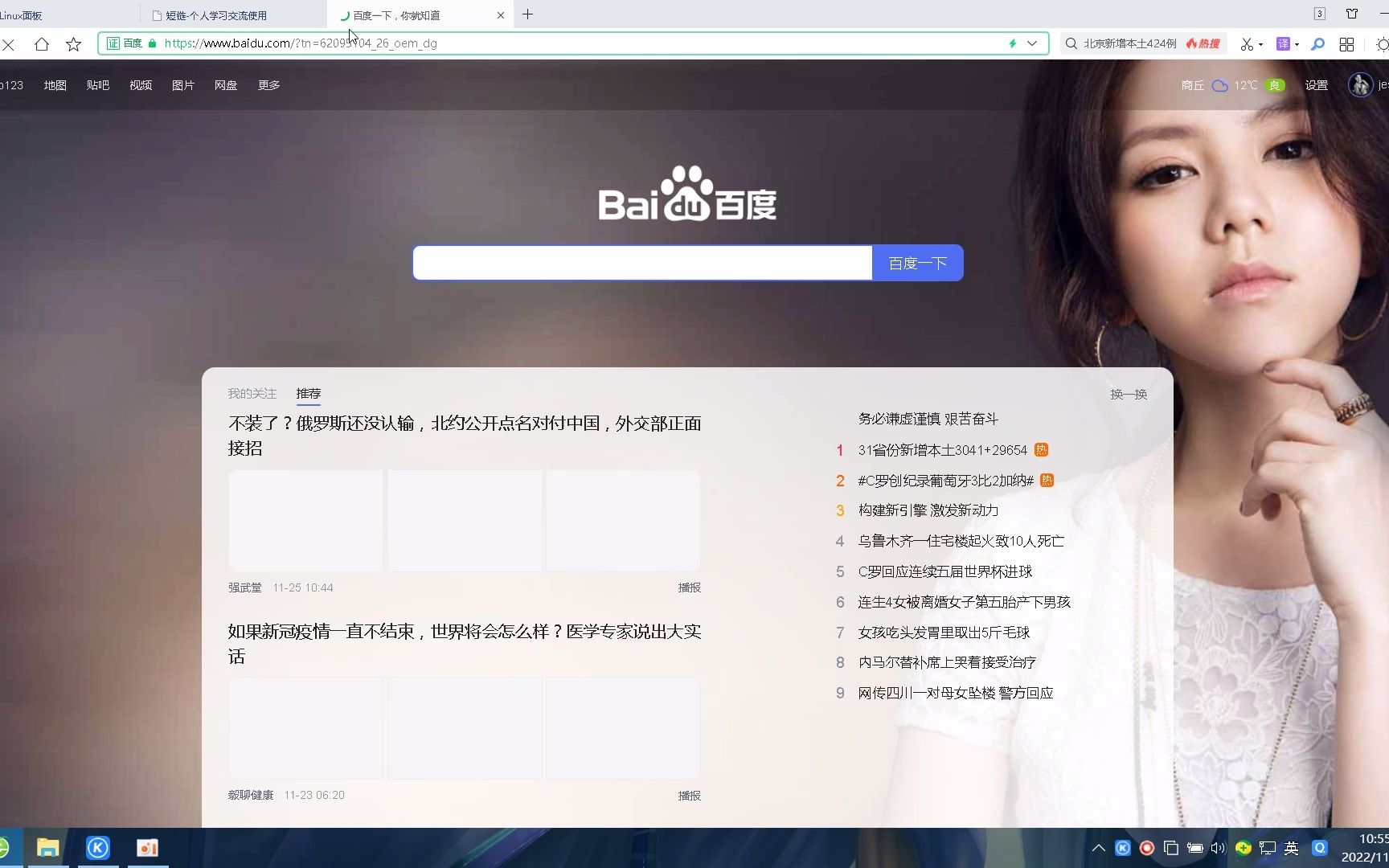Click the weather cloud icon for 商丘
1389x868 pixels.
pos(1220,85)
